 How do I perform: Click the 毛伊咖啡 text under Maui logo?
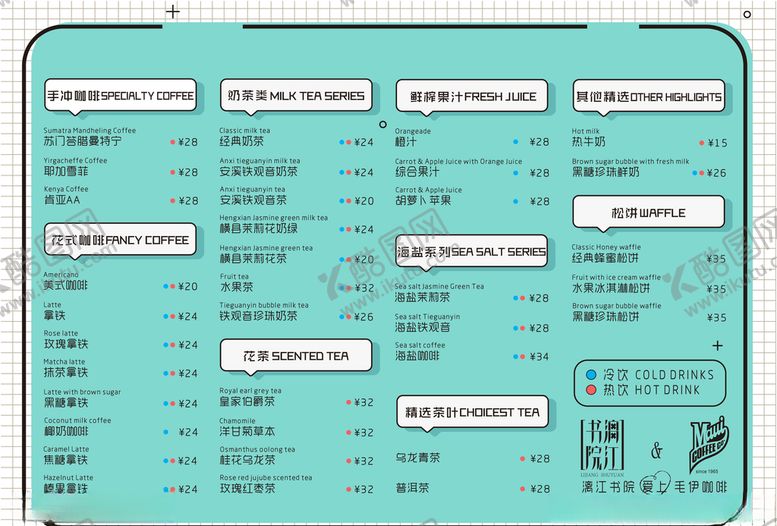click(700, 487)
